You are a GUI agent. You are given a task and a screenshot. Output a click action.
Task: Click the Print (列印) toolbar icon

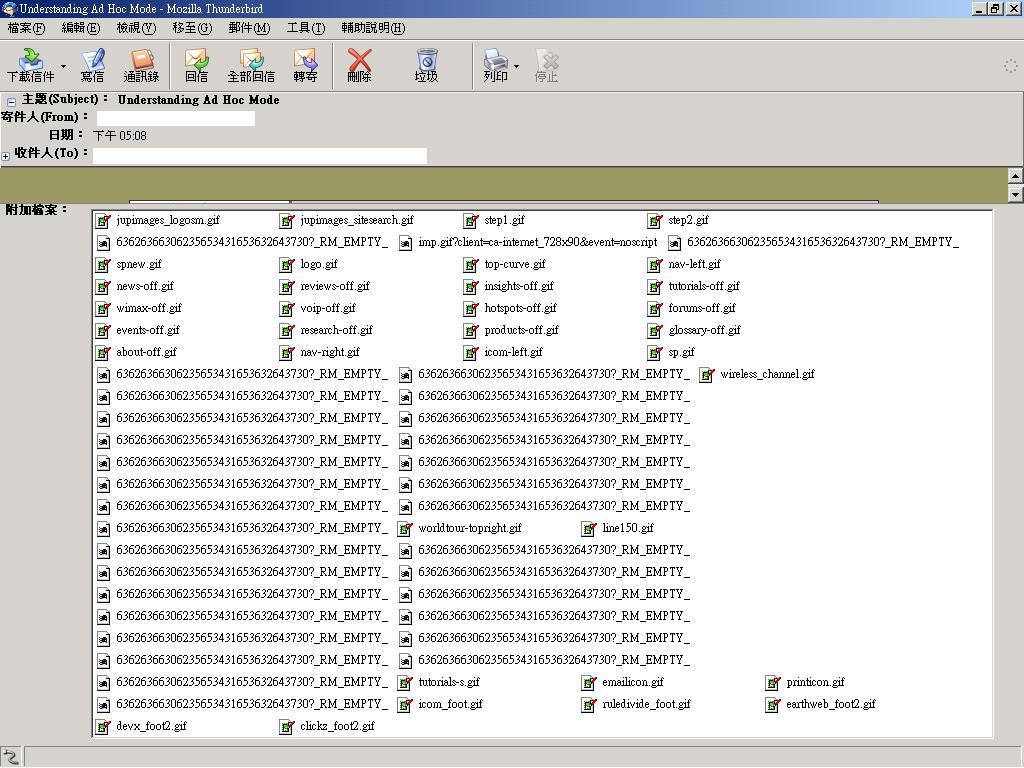click(x=495, y=61)
